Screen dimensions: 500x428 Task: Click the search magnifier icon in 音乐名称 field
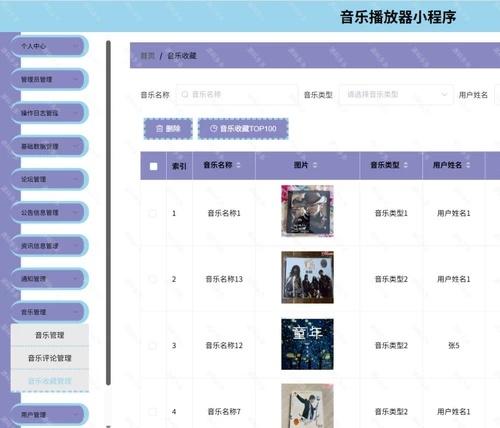point(185,94)
